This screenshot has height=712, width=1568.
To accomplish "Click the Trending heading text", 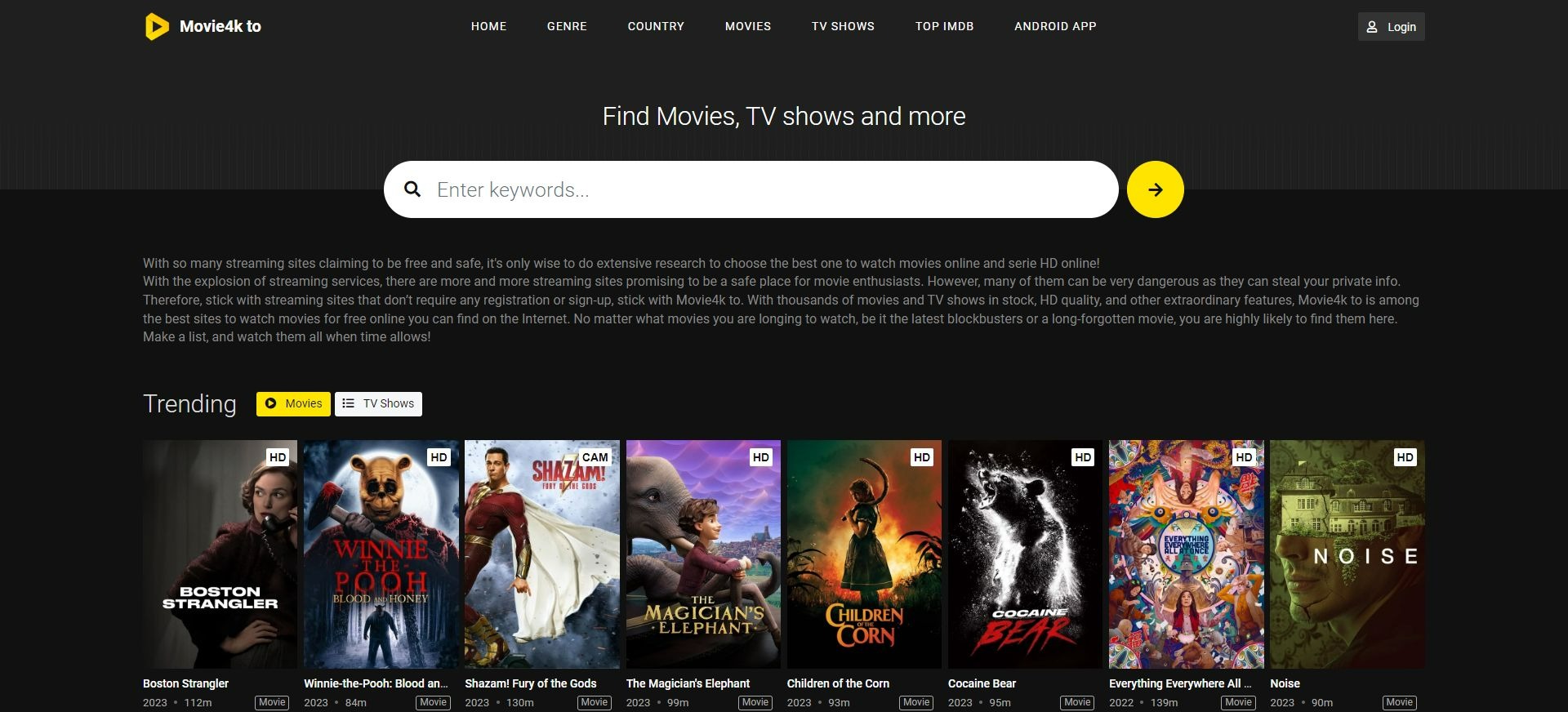I will coord(189,403).
